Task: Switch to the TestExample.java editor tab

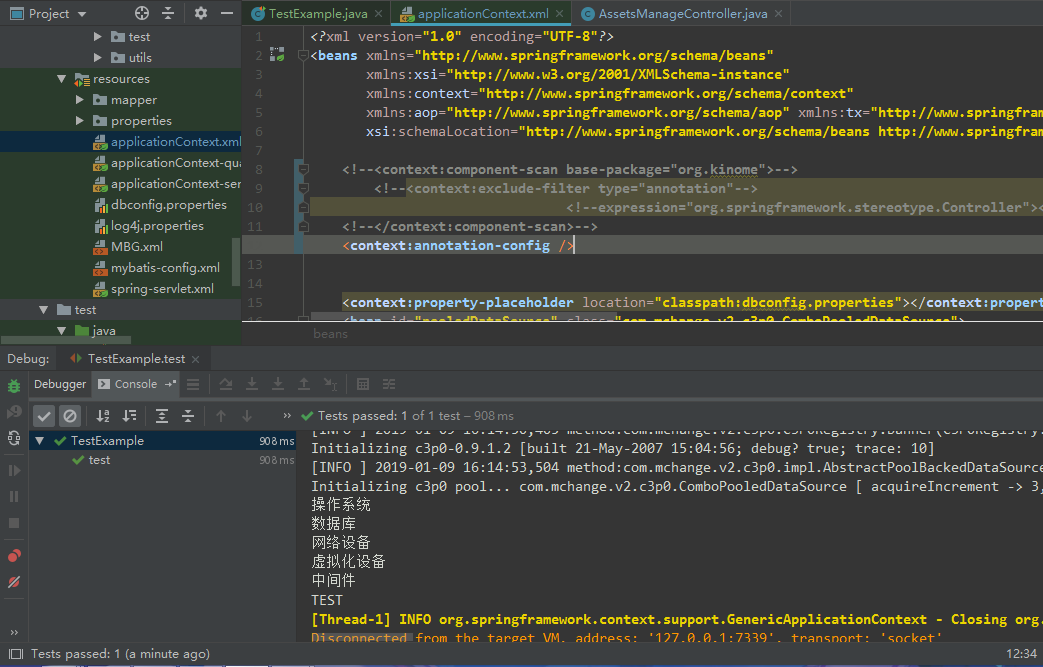Action: click(x=316, y=14)
